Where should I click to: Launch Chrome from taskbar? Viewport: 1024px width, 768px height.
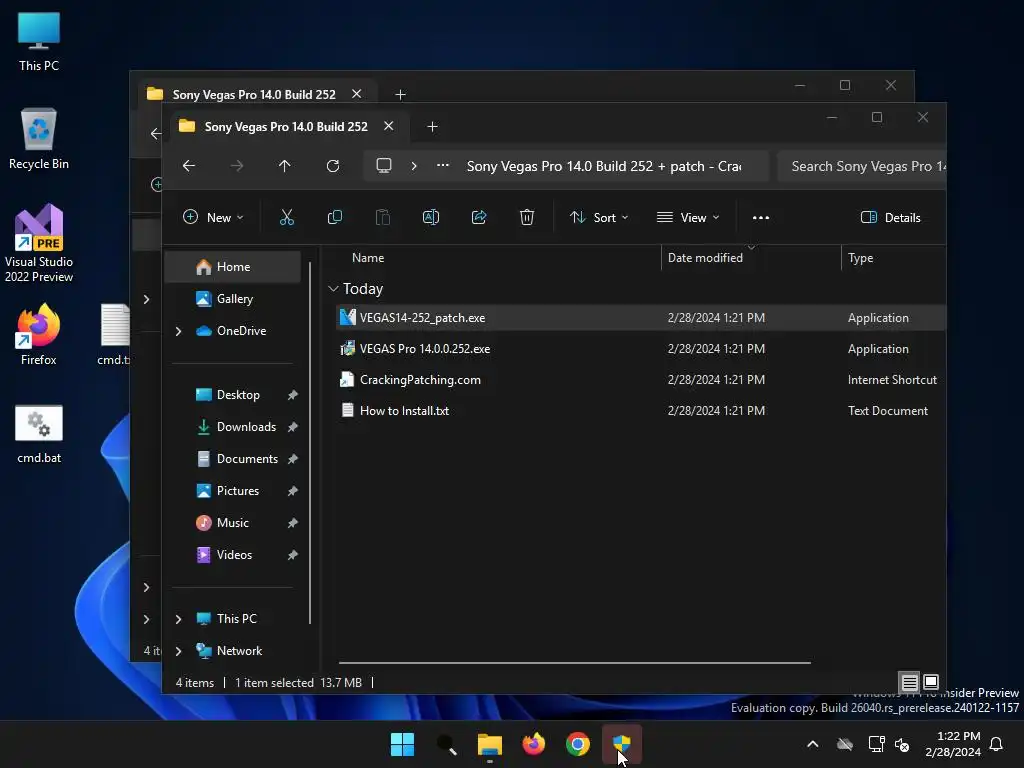coord(577,744)
